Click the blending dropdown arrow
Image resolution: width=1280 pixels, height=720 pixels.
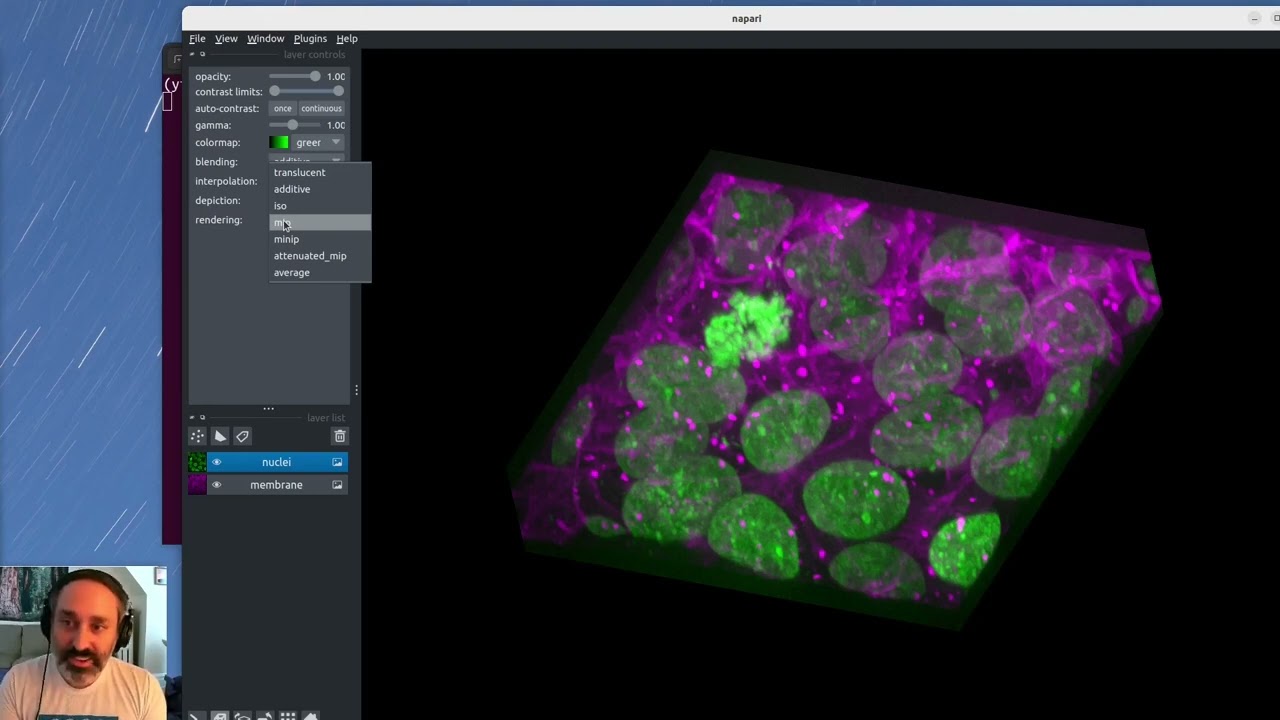pyautogui.click(x=336, y=160)
